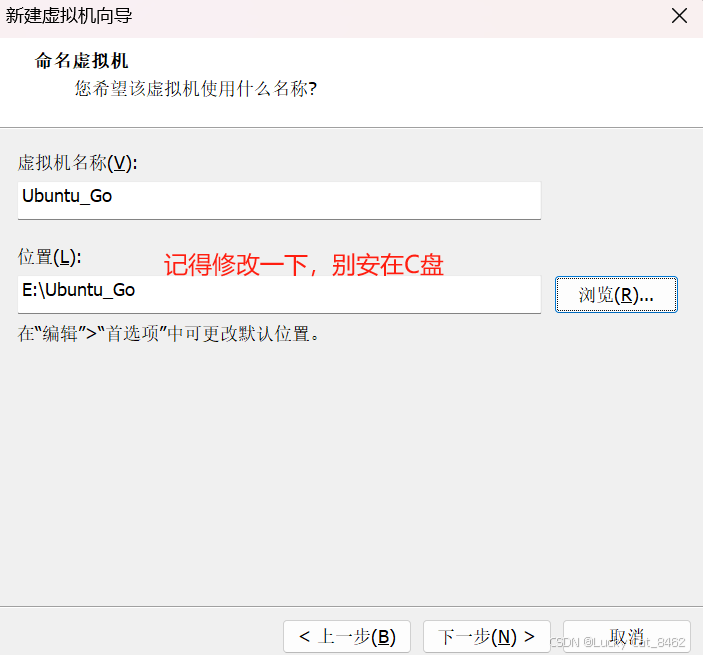
Task: Click the 位置(L): label
Action: click(x=50, y=257)
